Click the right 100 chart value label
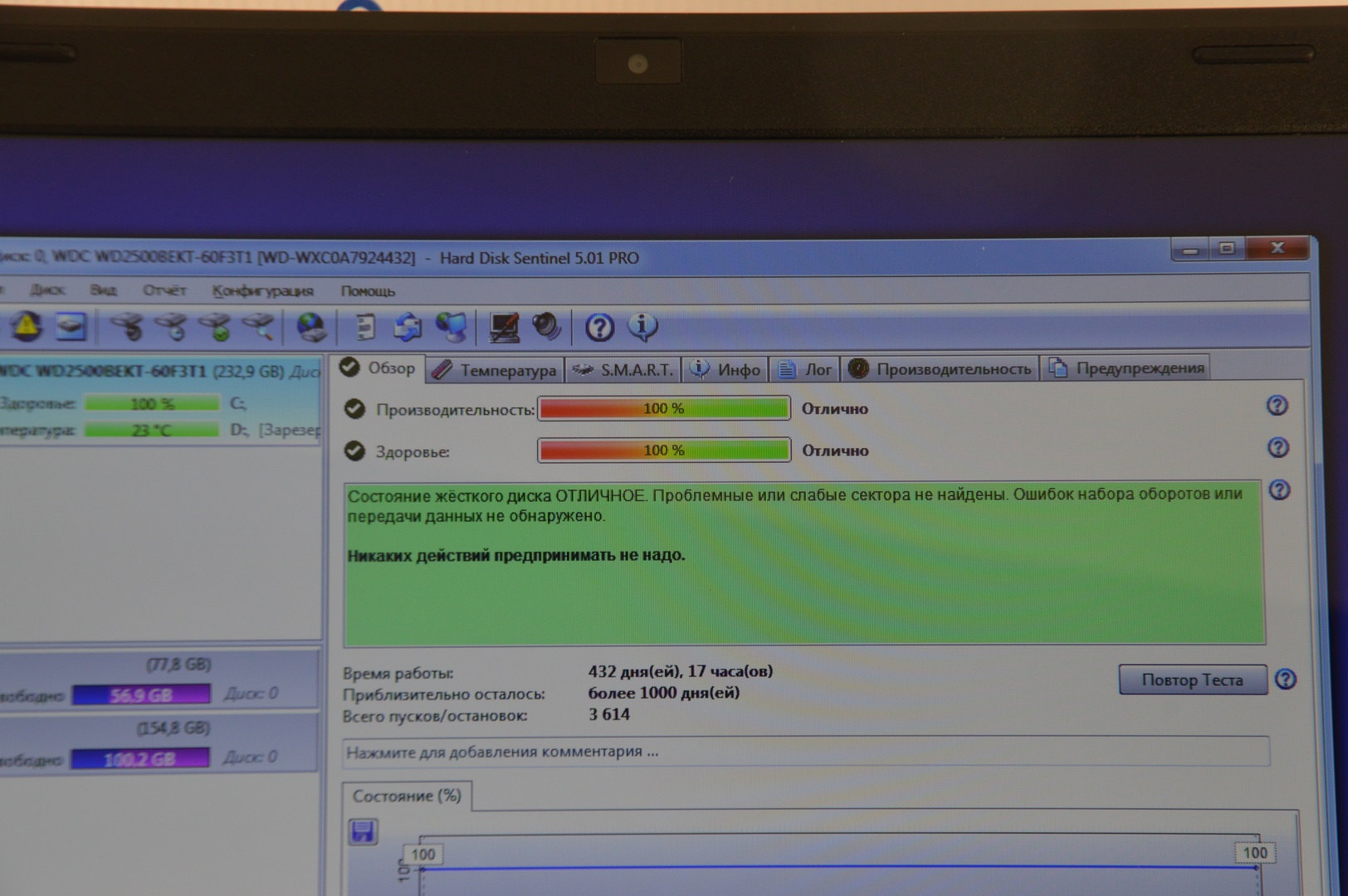Image resolution: width=1348 pixels, height=896 pixels. pos(1254,852)
